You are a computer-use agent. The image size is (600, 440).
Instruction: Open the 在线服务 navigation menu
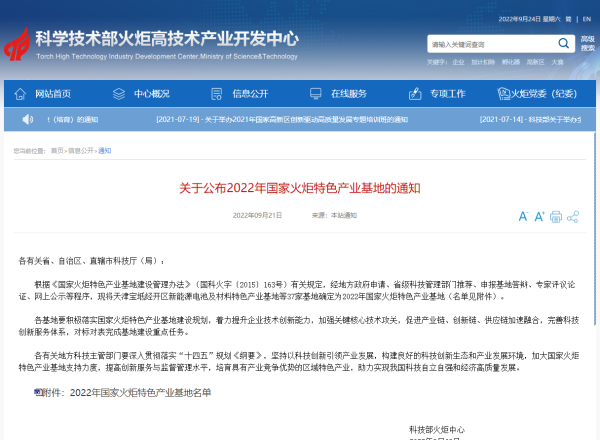coord(349,94)
